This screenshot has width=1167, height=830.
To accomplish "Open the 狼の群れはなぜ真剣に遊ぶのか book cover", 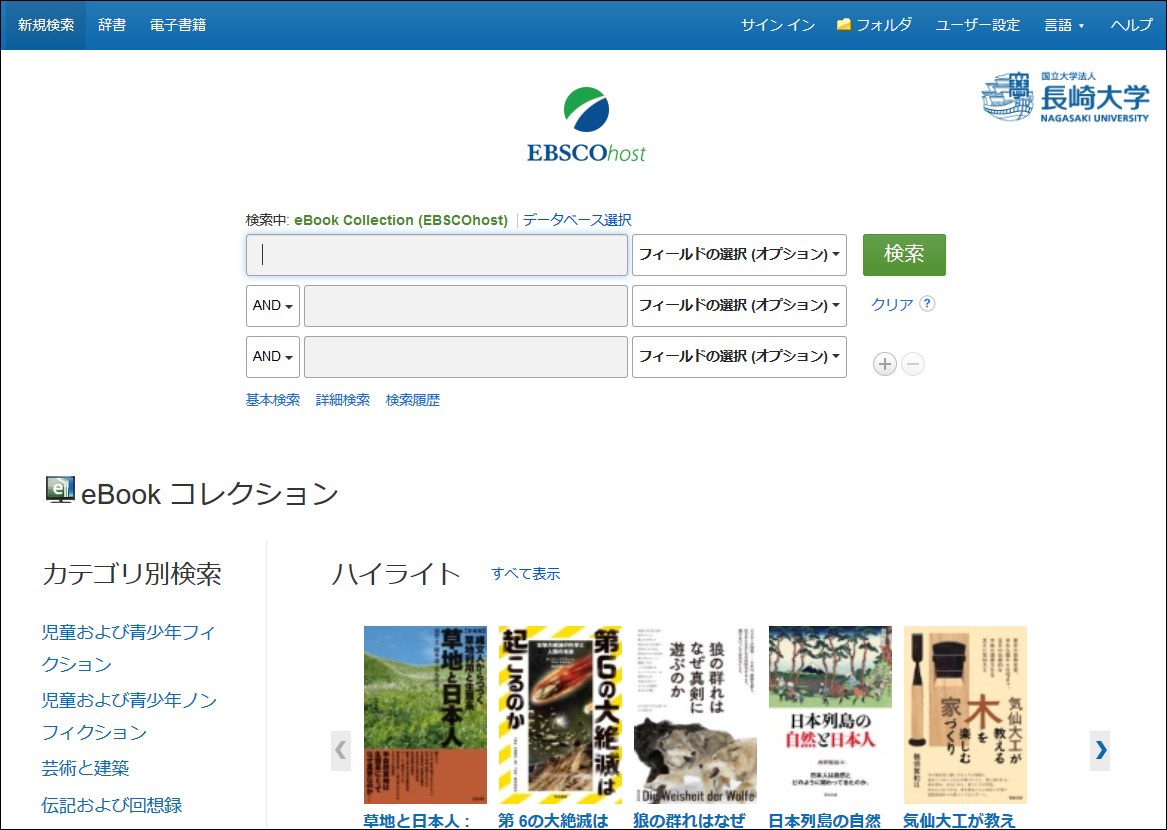I will 695,715.
